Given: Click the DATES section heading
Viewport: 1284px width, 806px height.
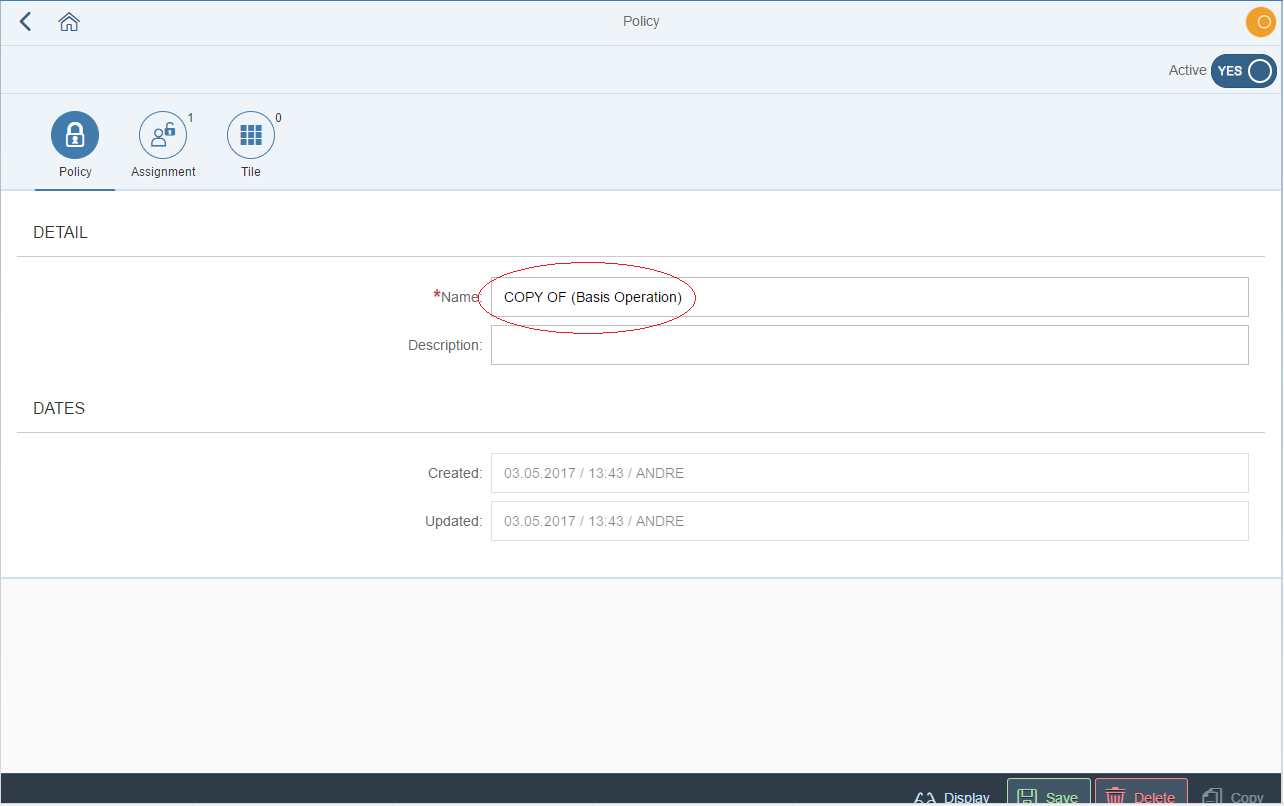Looking at the screenshot, I should pyautogui.click(x=59, y=409).
